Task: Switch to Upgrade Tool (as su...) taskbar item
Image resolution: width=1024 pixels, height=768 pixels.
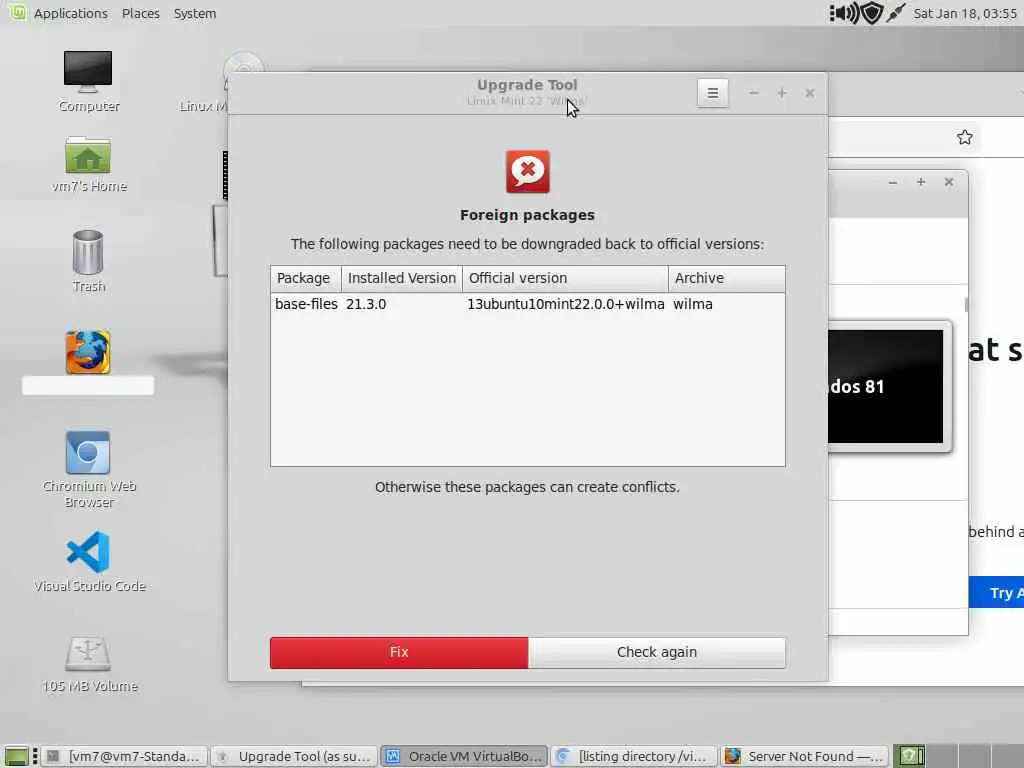Action: point(294,756)
